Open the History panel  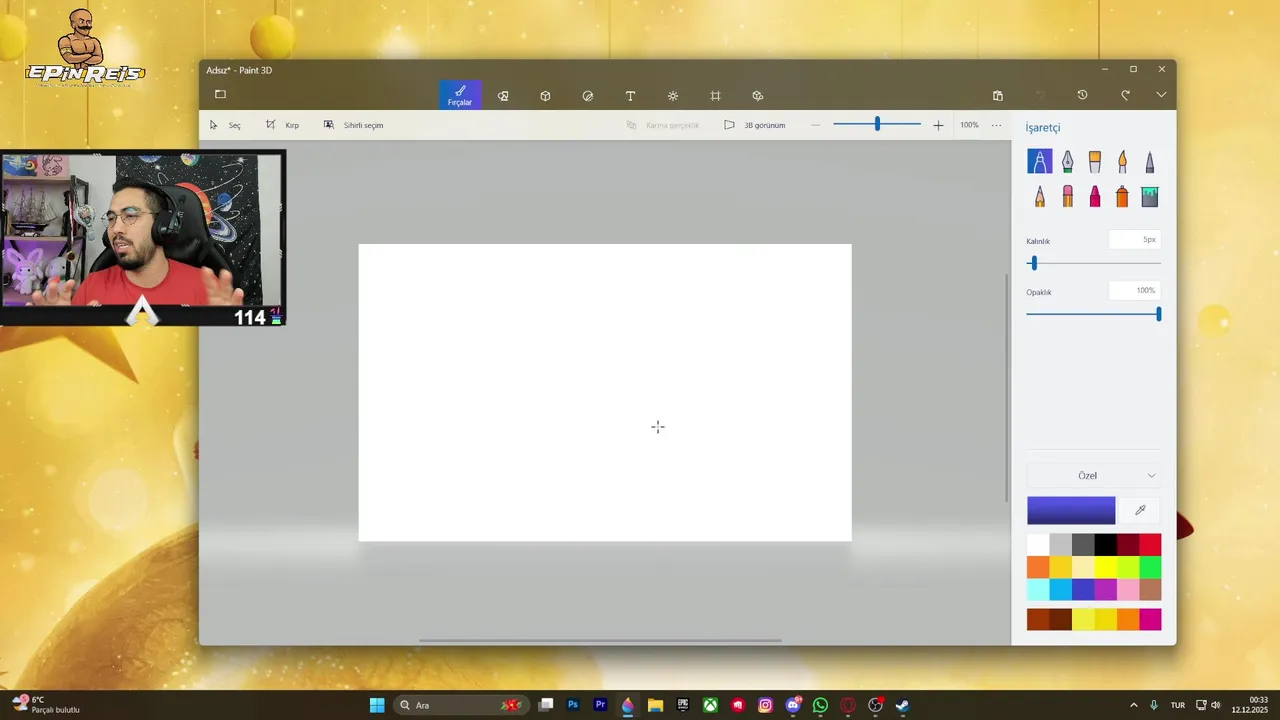[1082, 95]
